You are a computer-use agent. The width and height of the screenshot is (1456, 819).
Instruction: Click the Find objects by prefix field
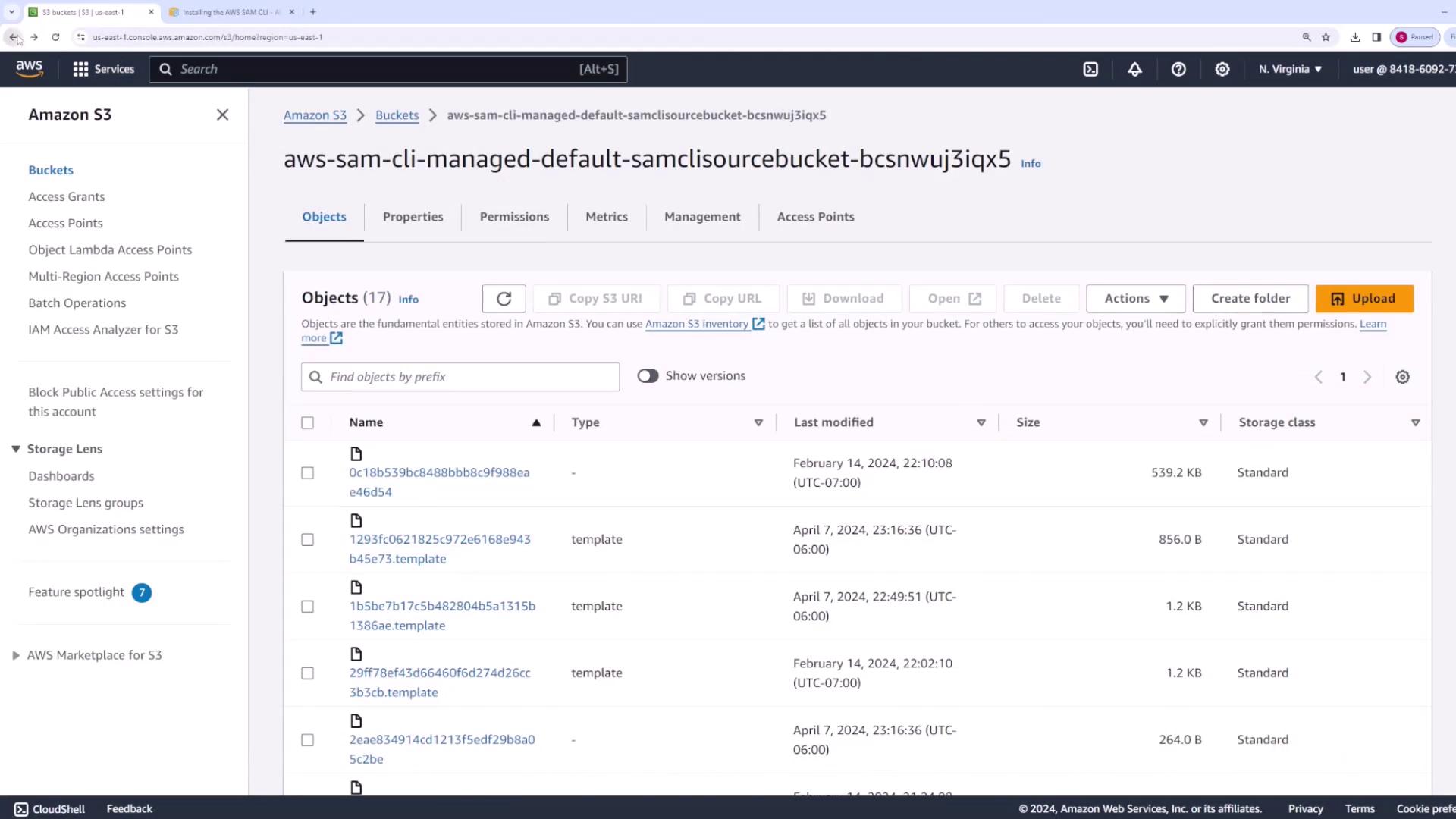tap(460, 377)
